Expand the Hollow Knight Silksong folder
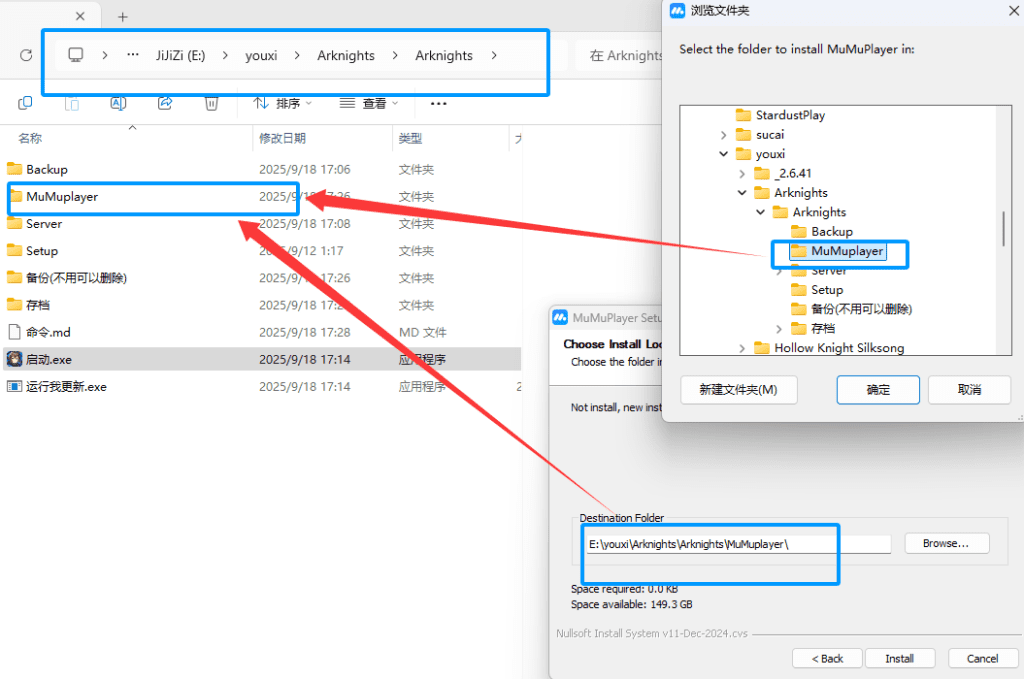 742,348
